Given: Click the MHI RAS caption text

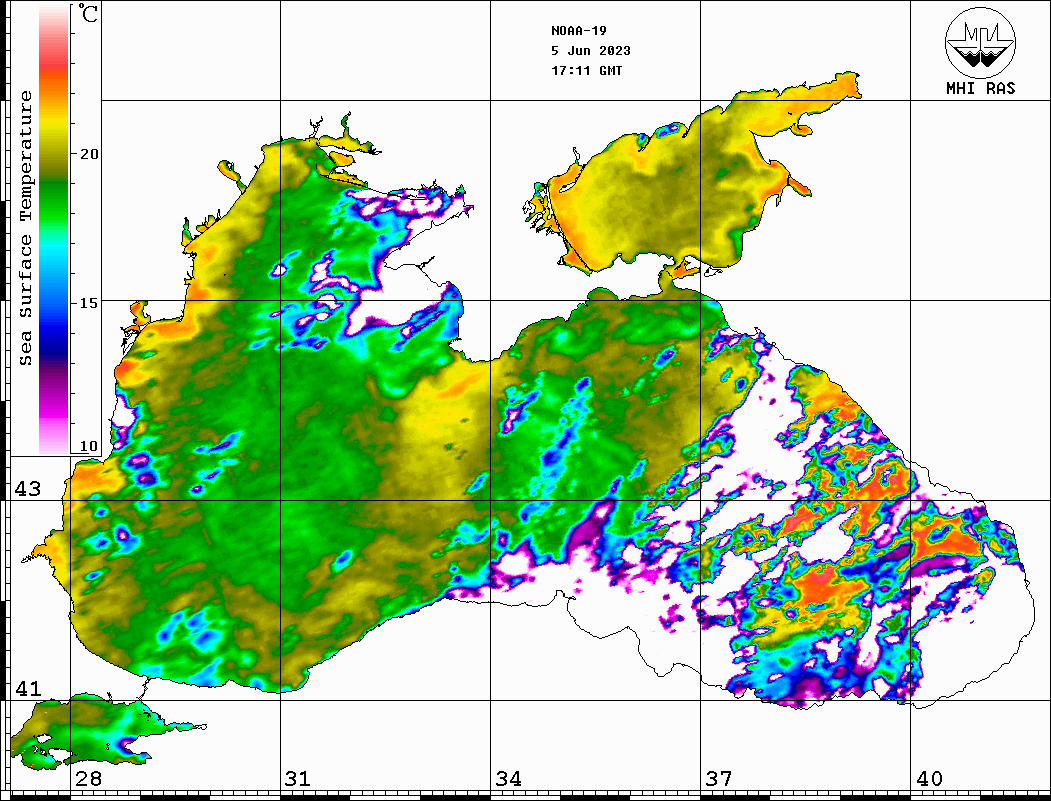Looking at the screenshot, I should point(980,88).
